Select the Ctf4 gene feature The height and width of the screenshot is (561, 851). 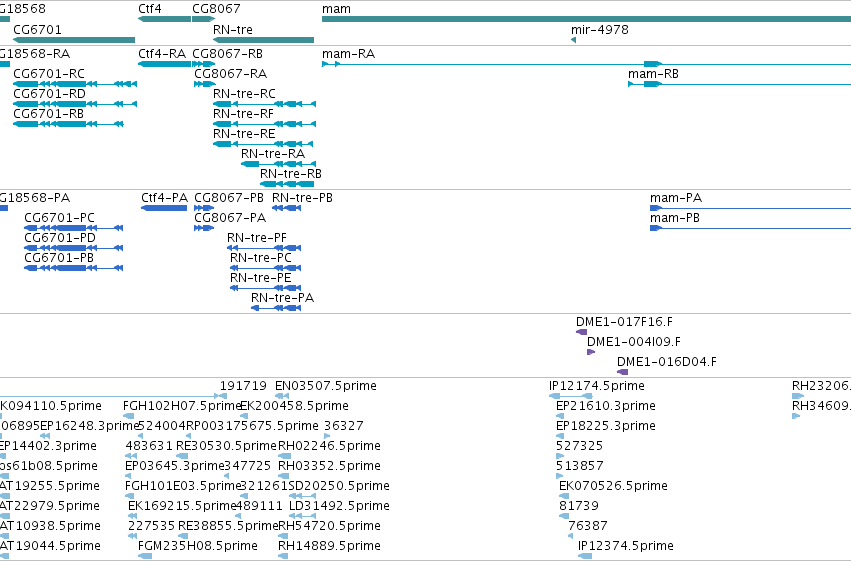click(x=164, y=19)
